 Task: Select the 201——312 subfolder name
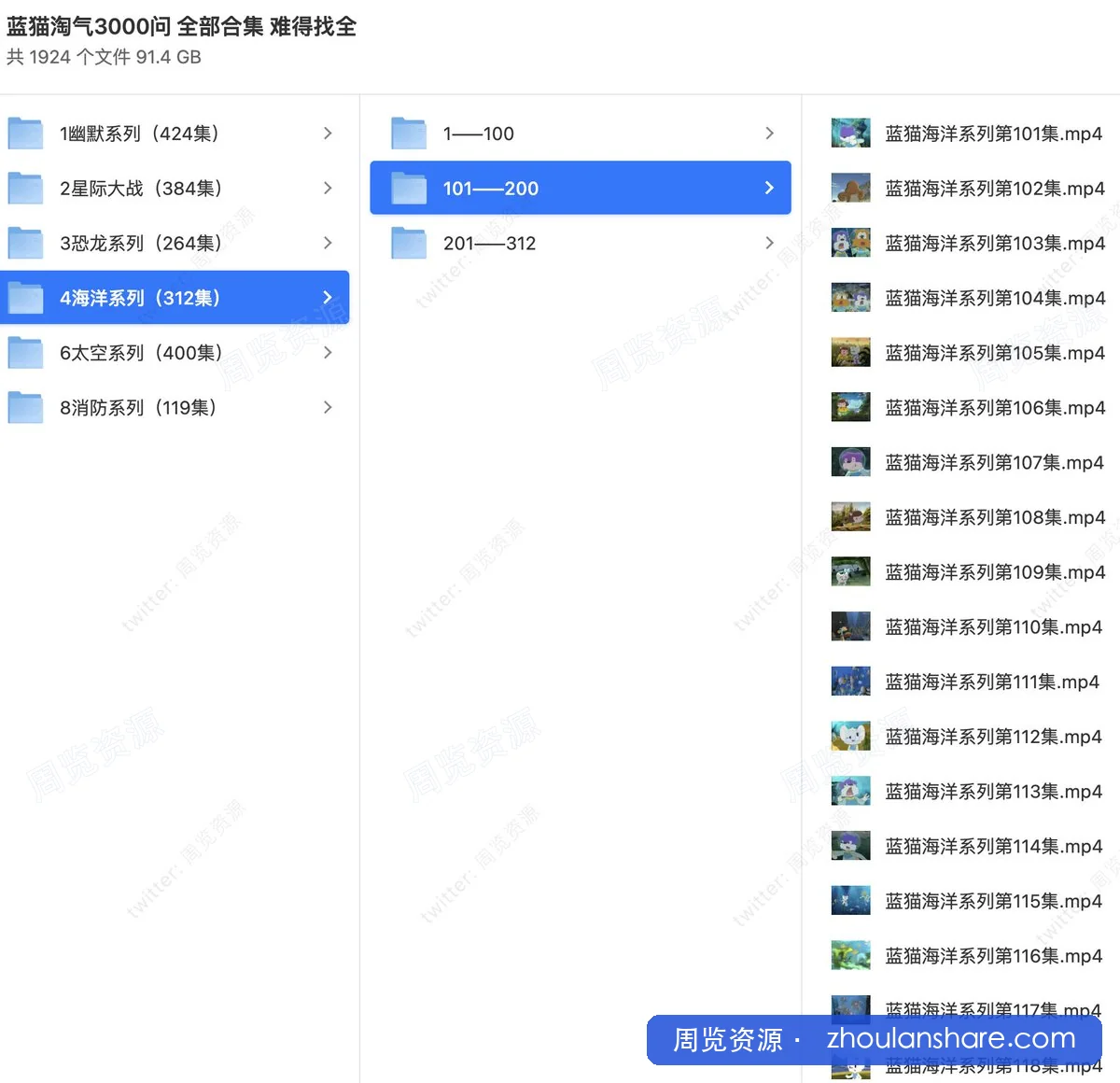click(x=490, y=244)
